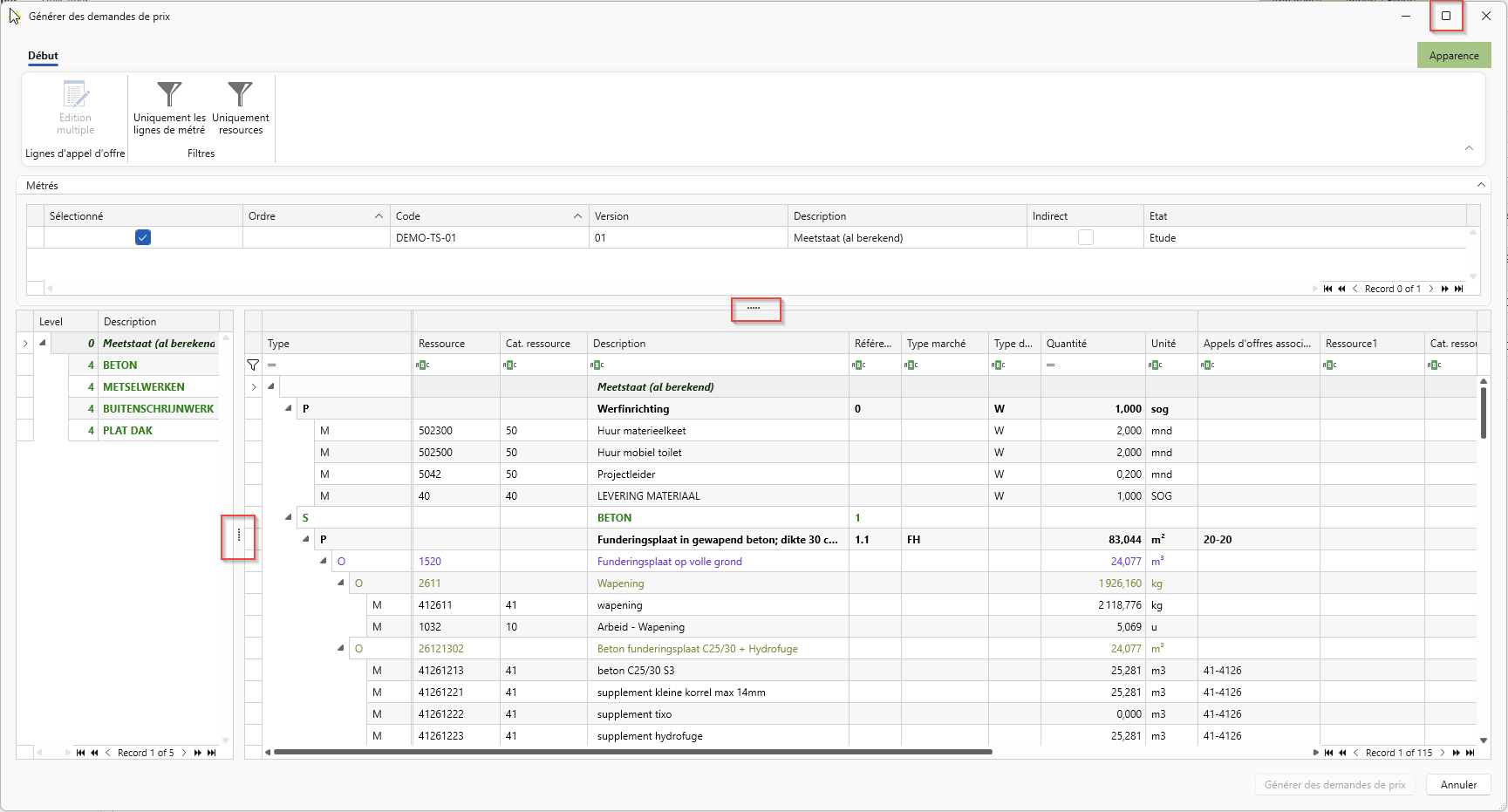This screenshot has width=1508, height=812.
Task: Open the Début ribbon tab
Action: pyautogui.click(x=43, y=56)
